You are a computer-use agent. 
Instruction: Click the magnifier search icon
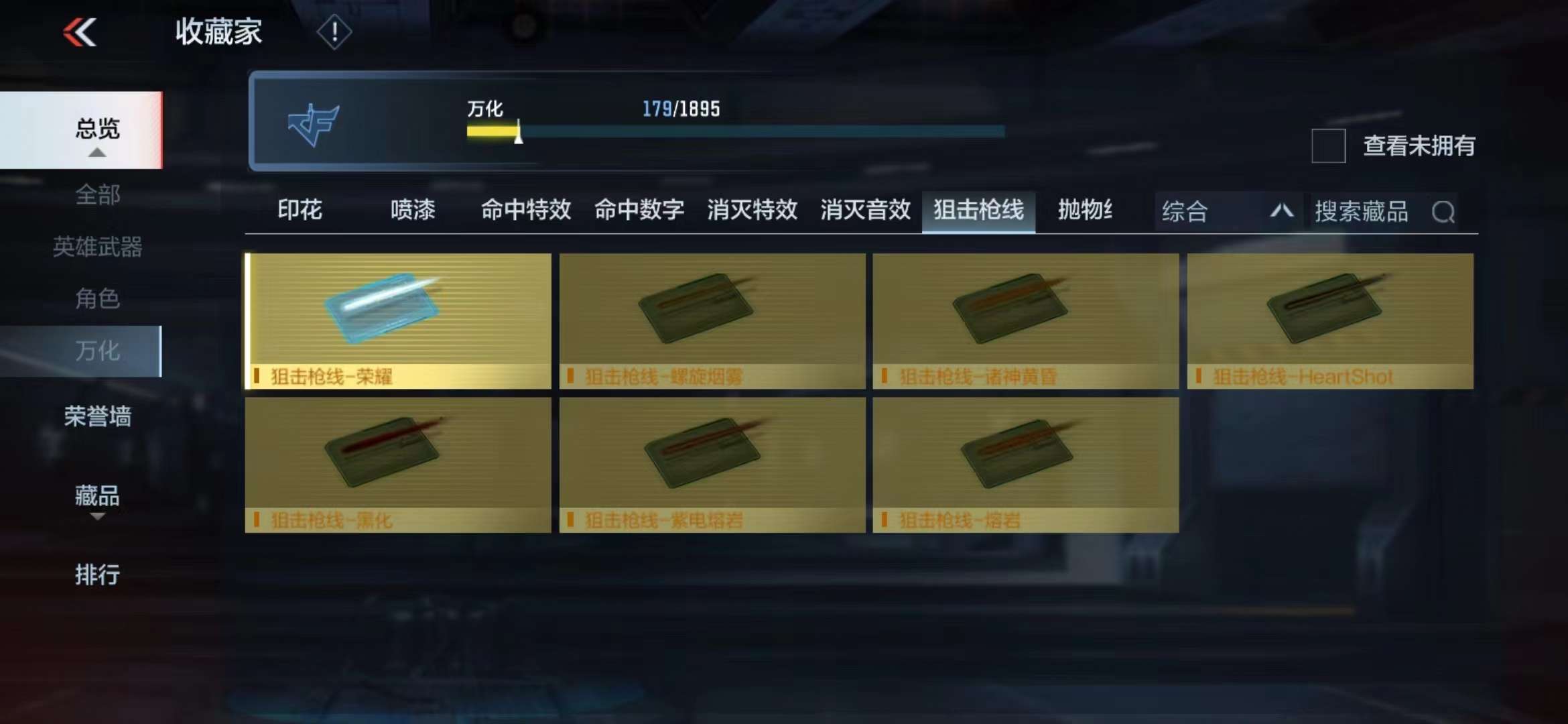tap(1443, 212)
